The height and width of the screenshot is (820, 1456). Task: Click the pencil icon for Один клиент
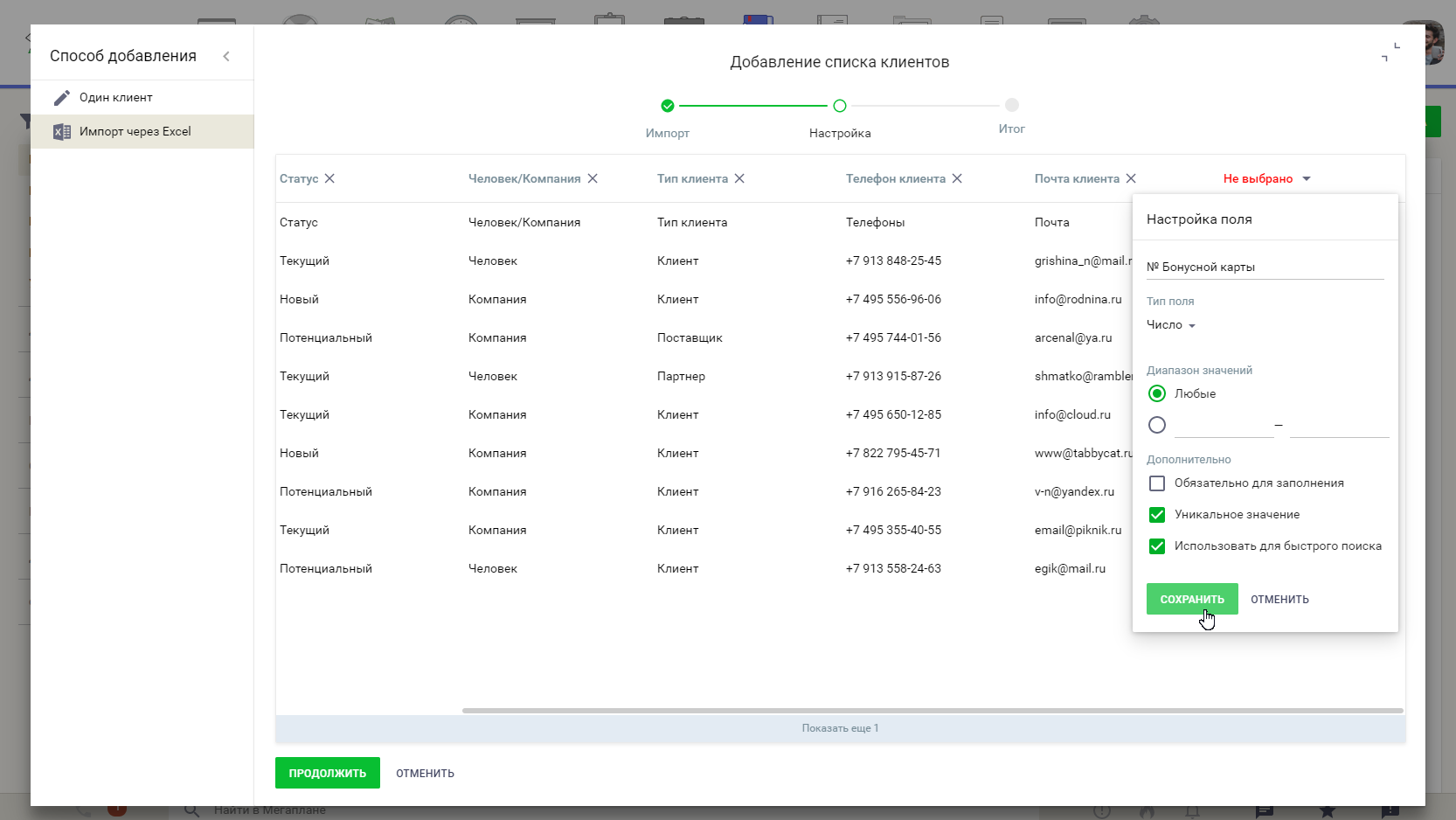[x=61, y=97]
